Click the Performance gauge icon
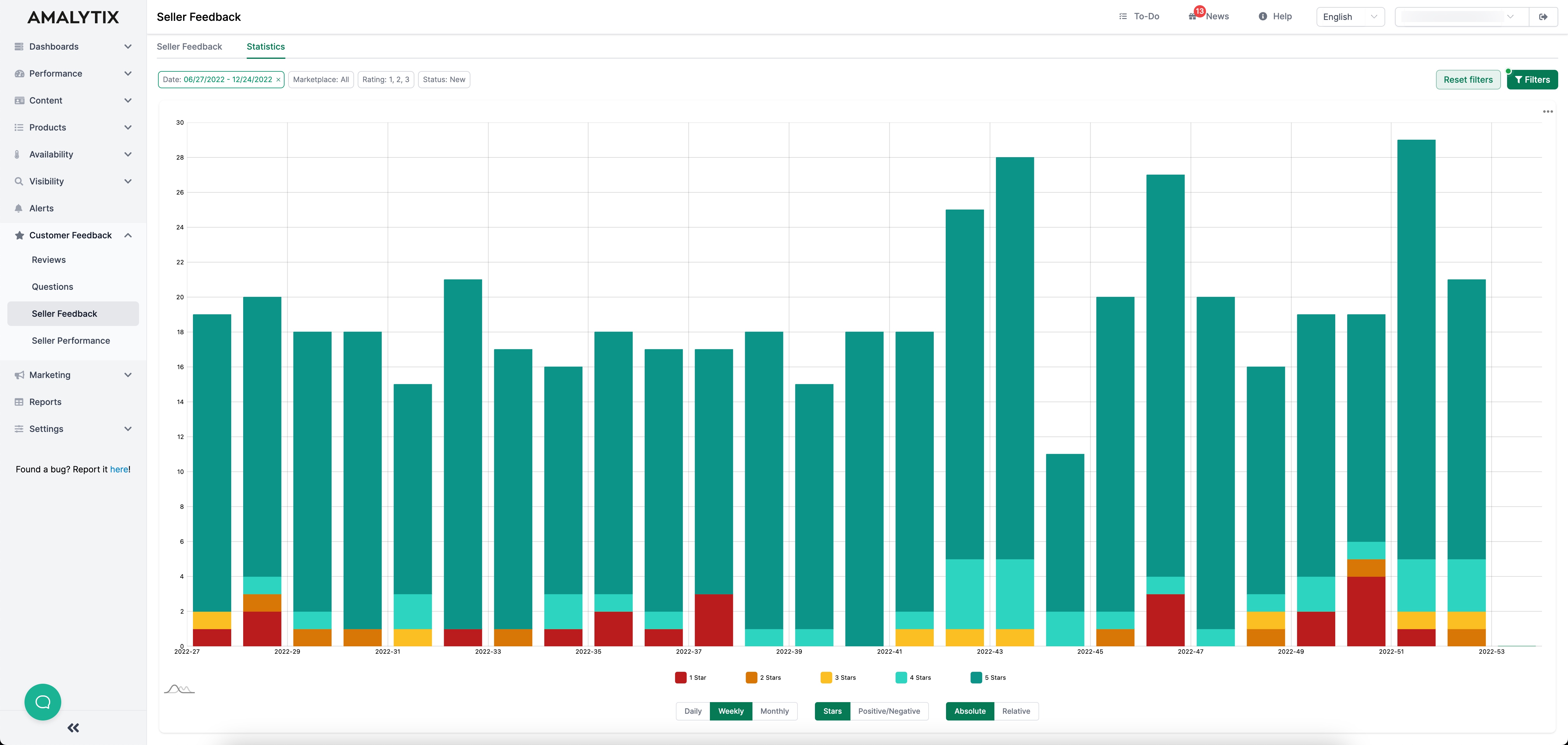 [19, 74]
